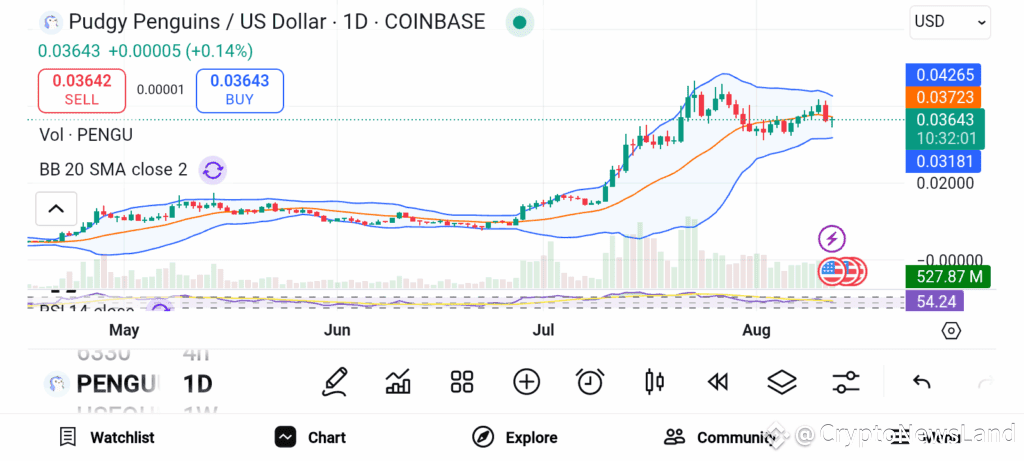Screen dimensions: 1024x461
Task: Open the layout grid icon
Action: click(x=462, y=382)
